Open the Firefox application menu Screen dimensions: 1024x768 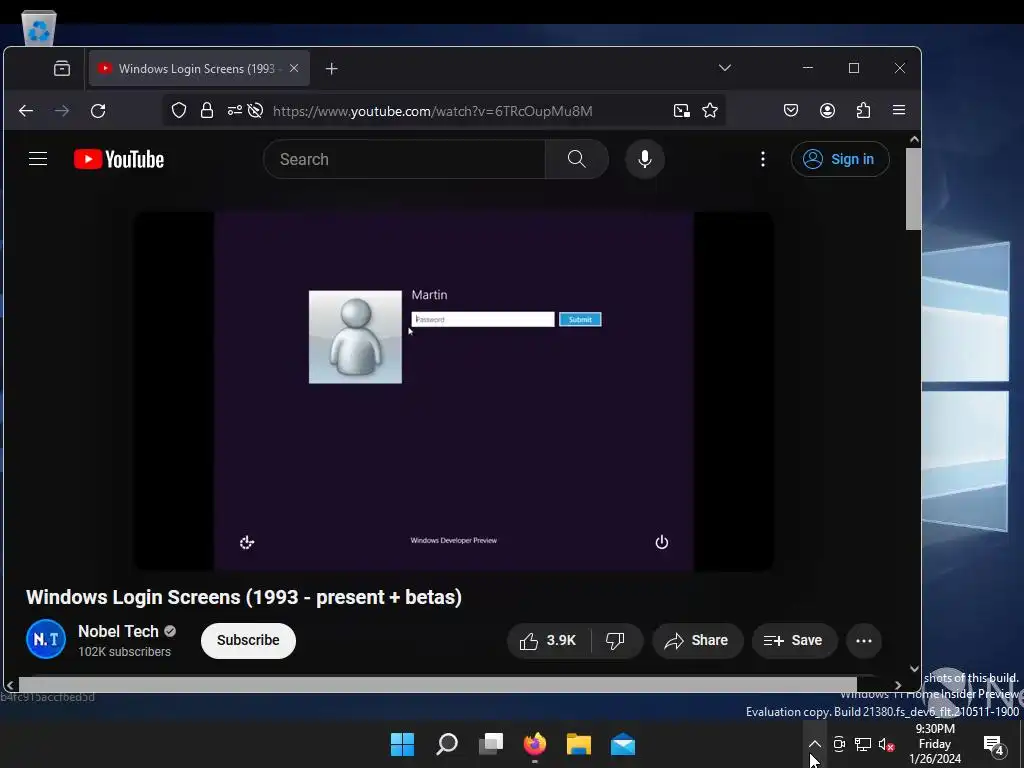pos(899,110)
